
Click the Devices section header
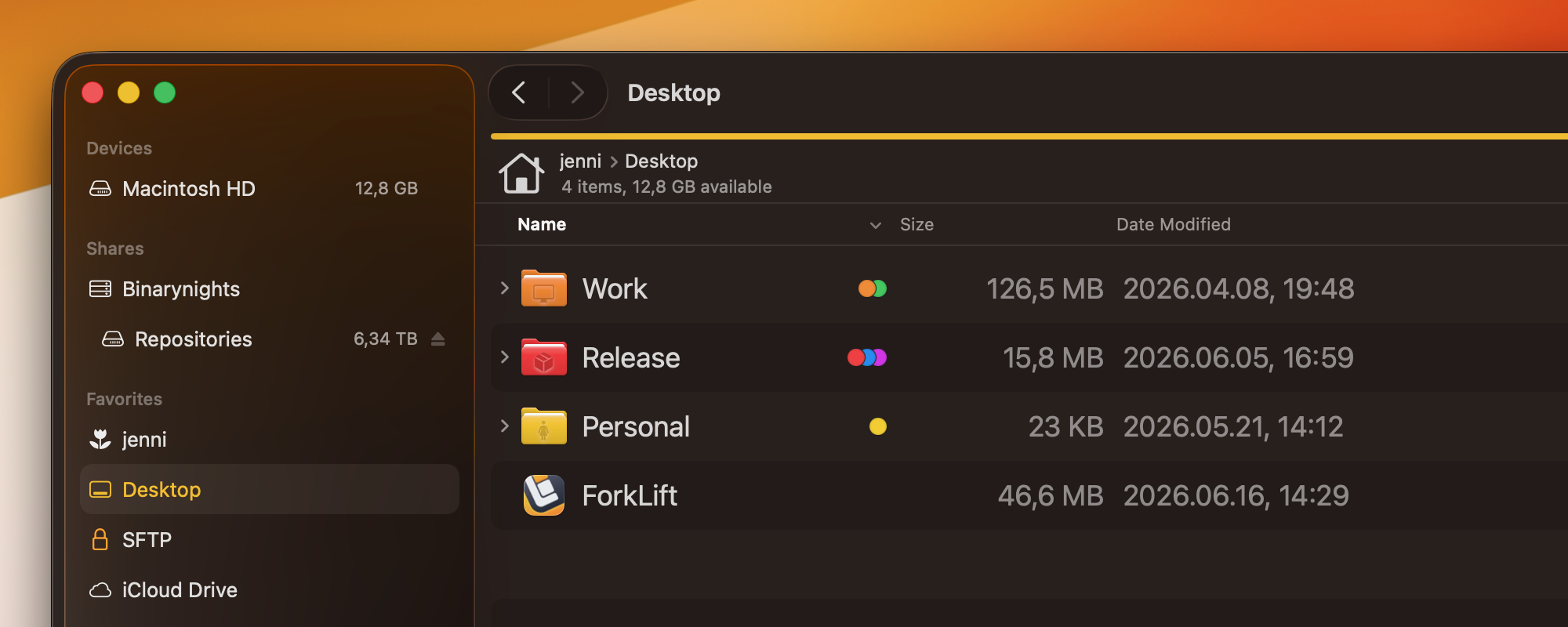pos(119,148)
